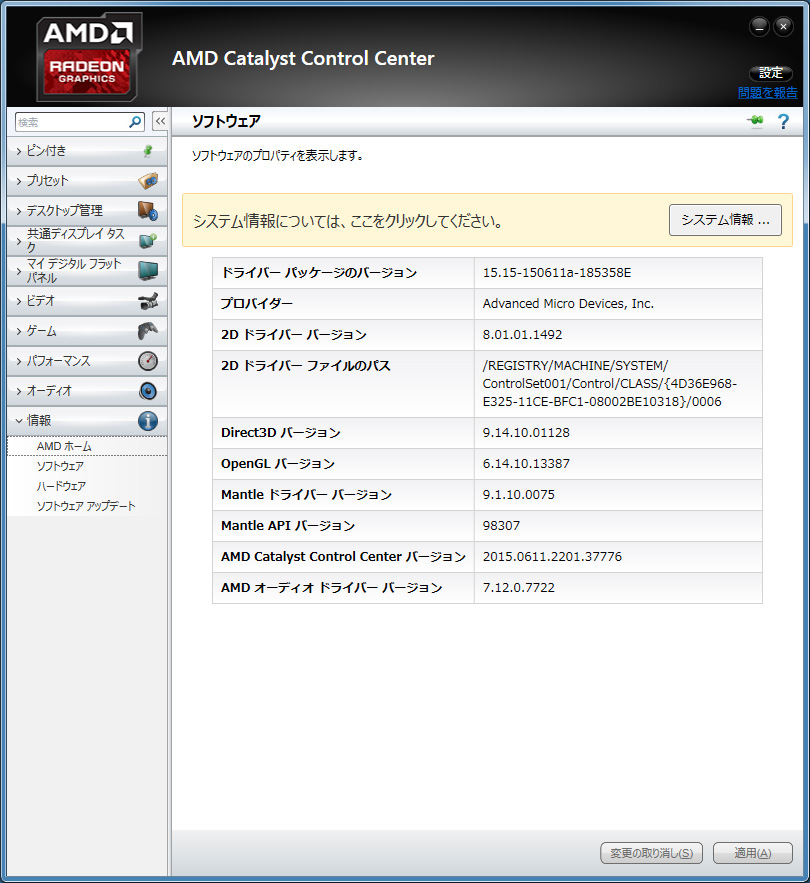The height and width of the screenshot is (883, 810).
Task: Click the Catalyst version 2015.0611.2201.37776
Action: (552, 556)
